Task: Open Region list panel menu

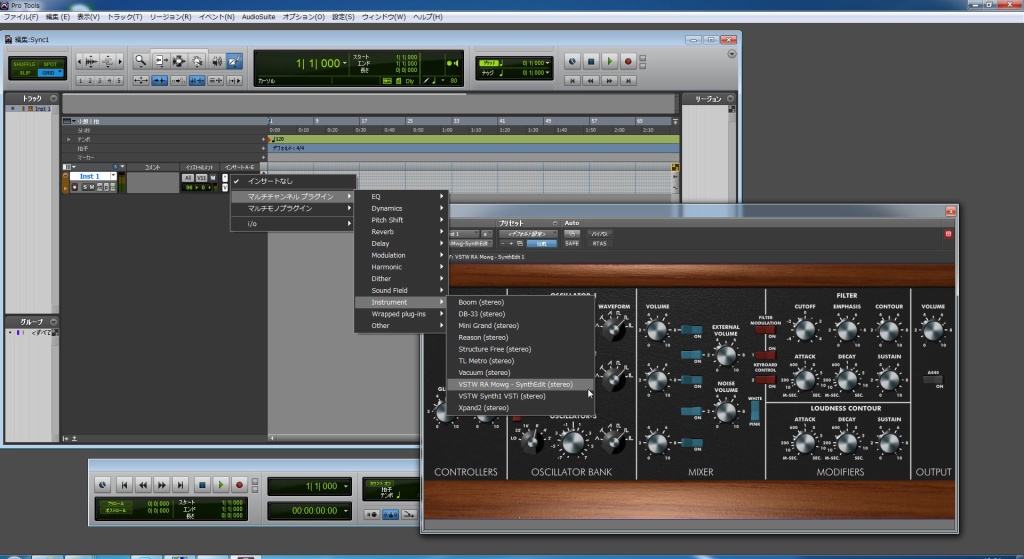Action: coord(730,99)
